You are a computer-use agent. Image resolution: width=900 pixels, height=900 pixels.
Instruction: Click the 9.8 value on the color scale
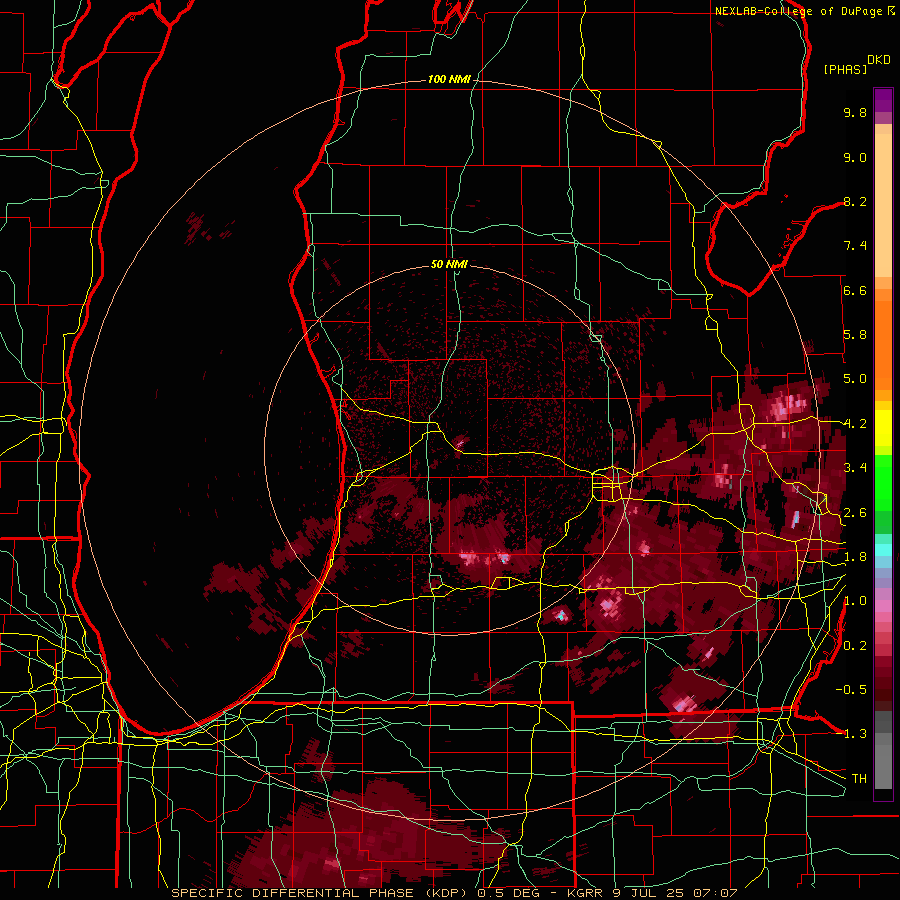(855, 113)
